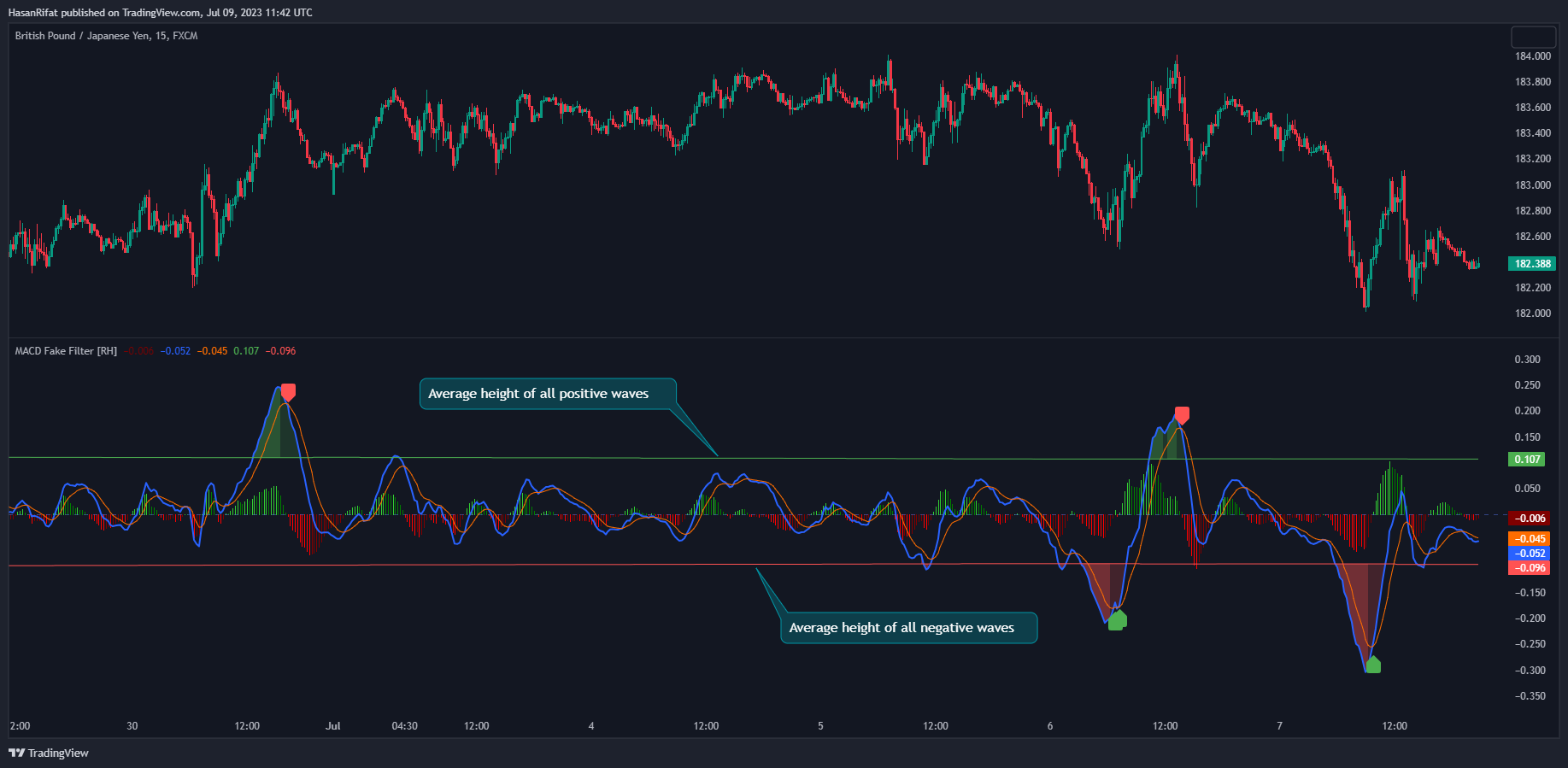1568x768 pixels.
Task: Click the red -0.096 axis label
Action: pyautogui.click(x=1529, y=568)
